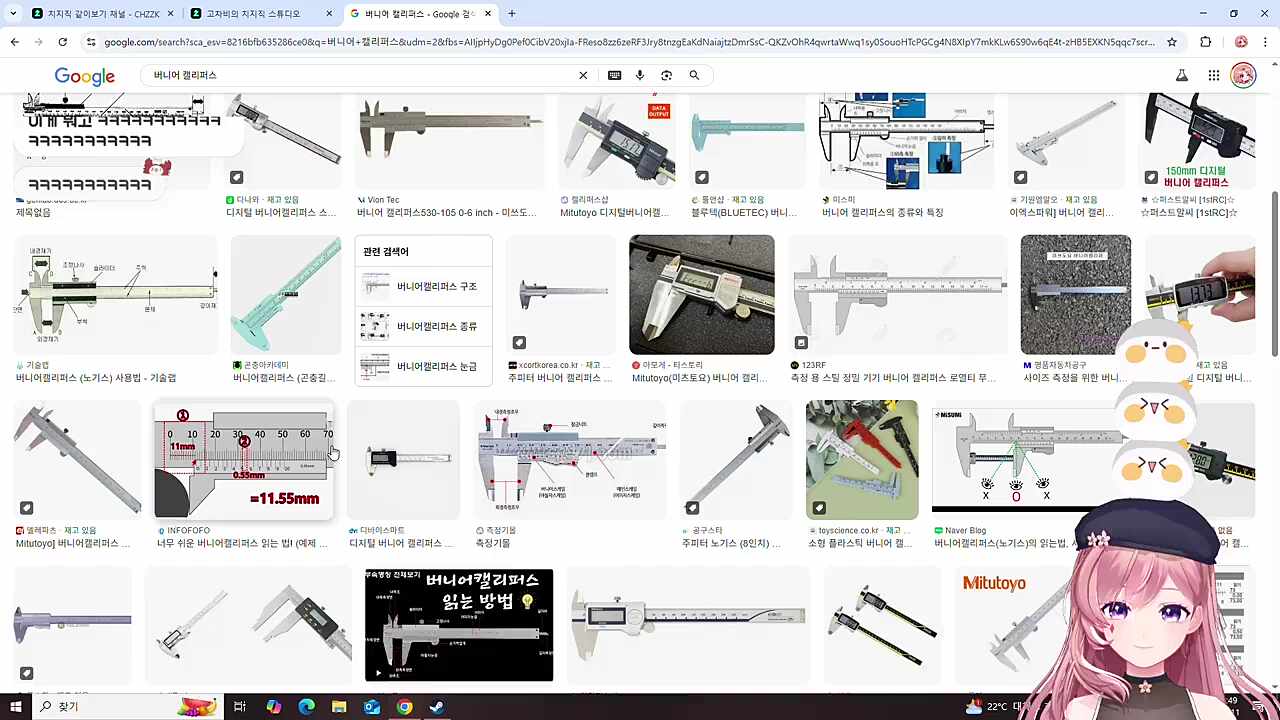1280x720 pixels.
Task: Open the Mitutoyo digital caliper in case photo
Action: point(701,295)
